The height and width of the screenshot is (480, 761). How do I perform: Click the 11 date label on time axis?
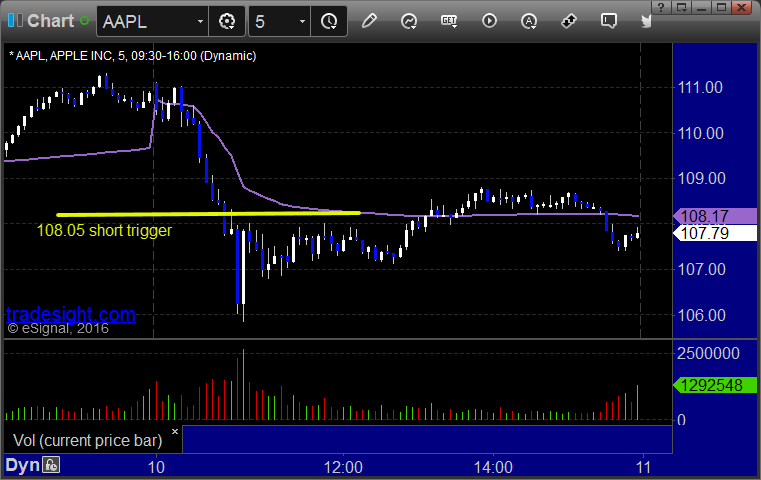coord(644,467)
